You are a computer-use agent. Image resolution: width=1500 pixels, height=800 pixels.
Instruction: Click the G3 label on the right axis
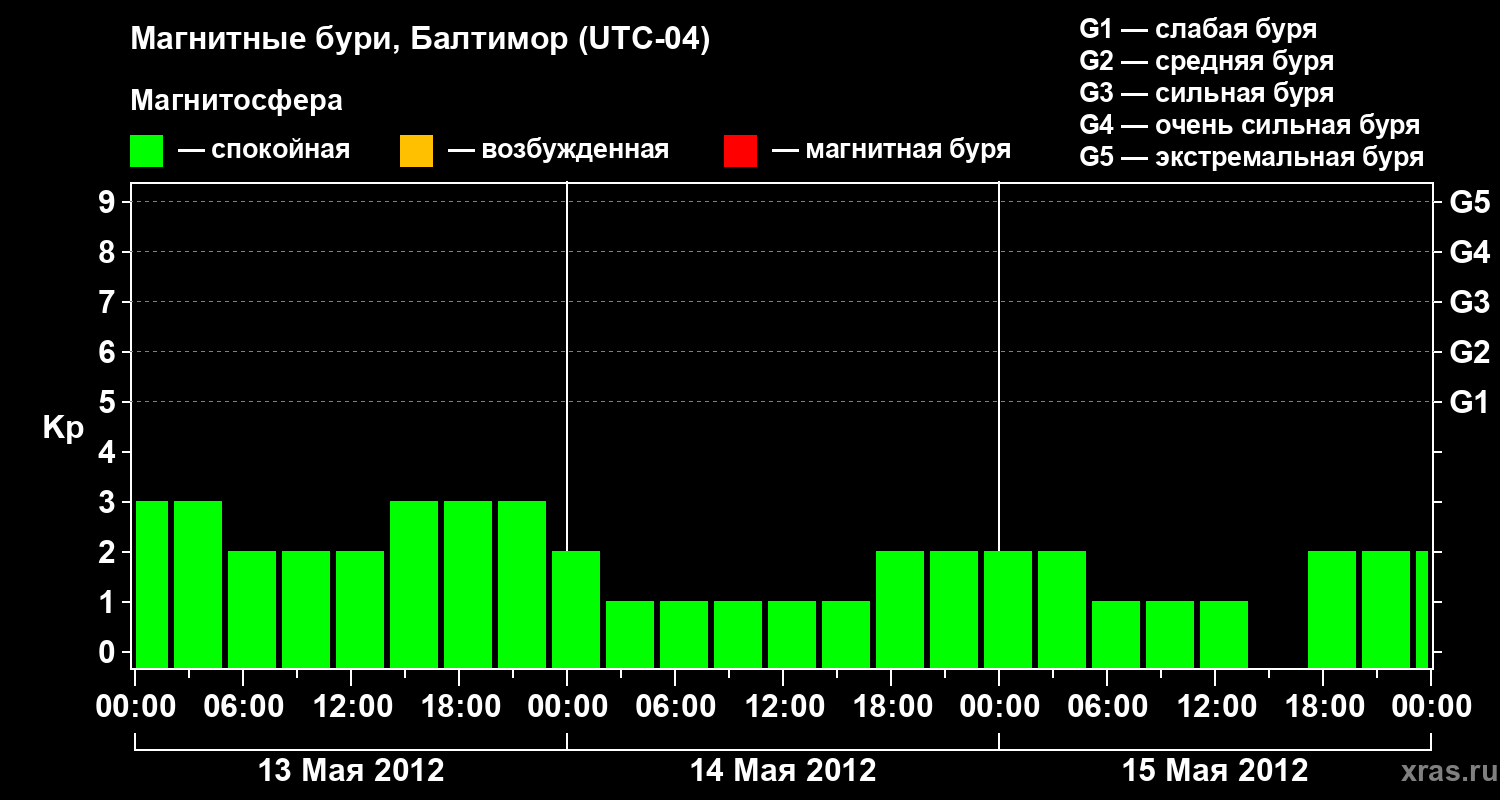(1470, 302)
